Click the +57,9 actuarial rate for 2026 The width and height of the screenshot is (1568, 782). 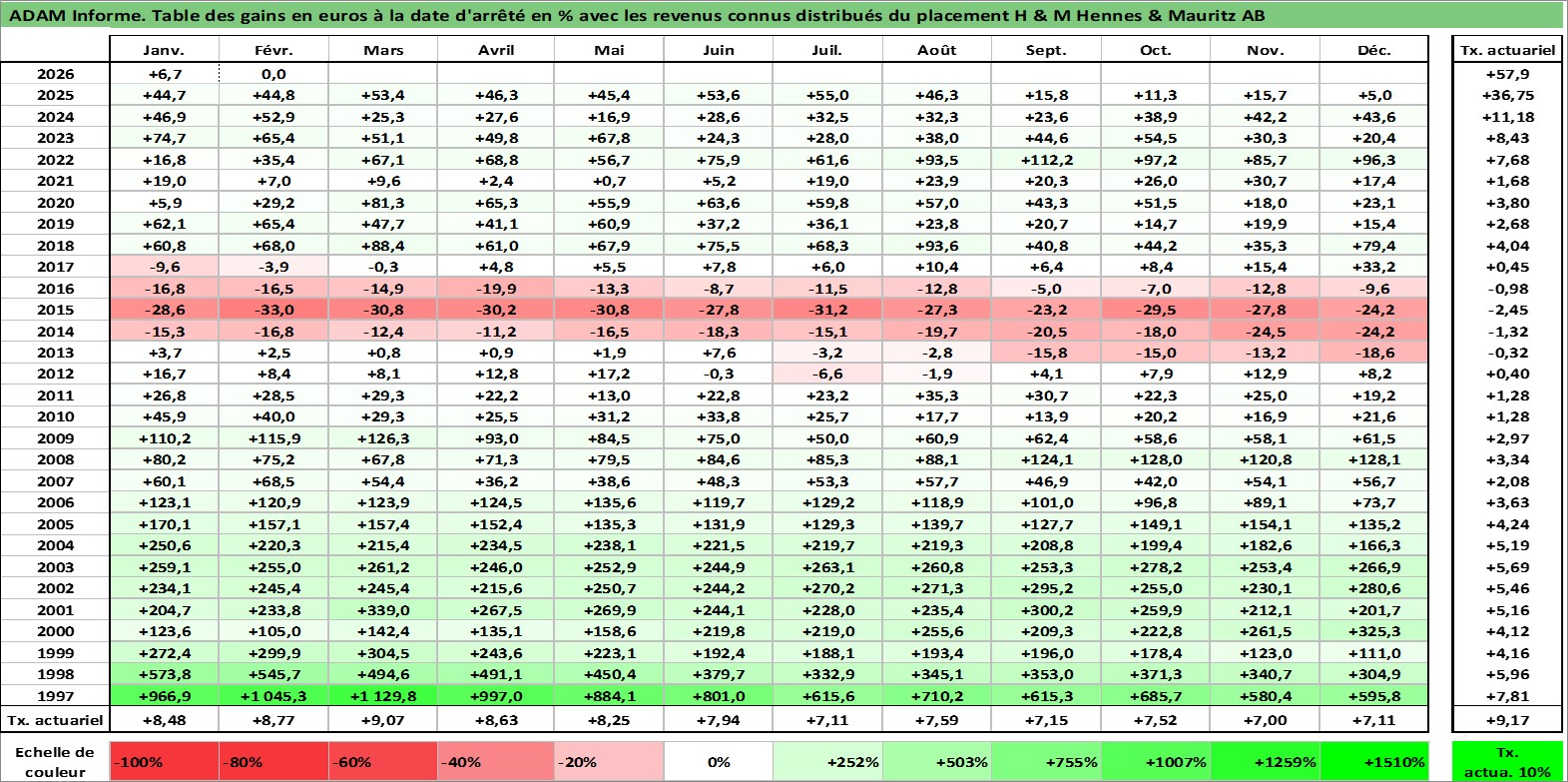[x=1507, y=74]
